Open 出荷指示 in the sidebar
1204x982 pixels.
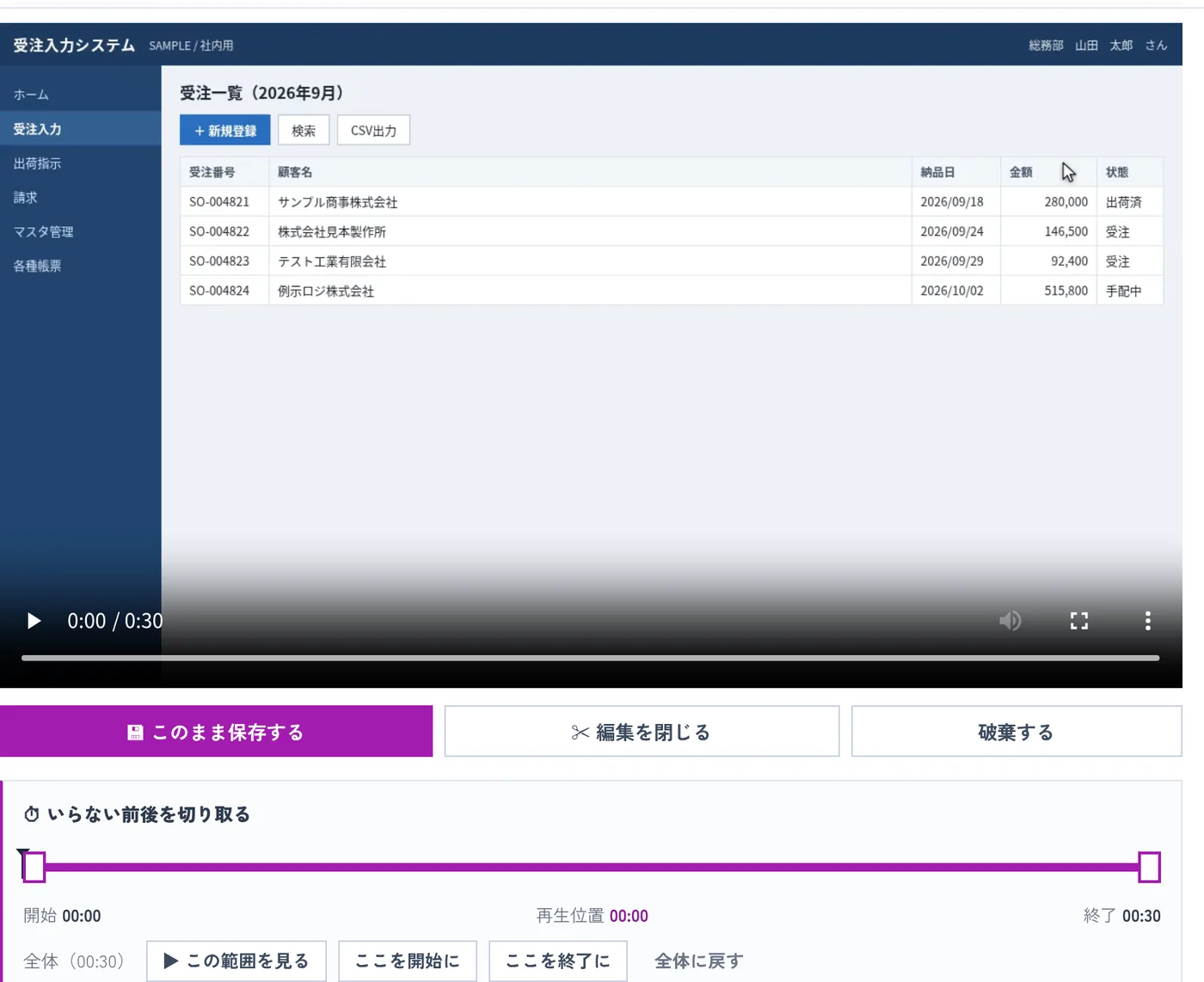point(81,163)
